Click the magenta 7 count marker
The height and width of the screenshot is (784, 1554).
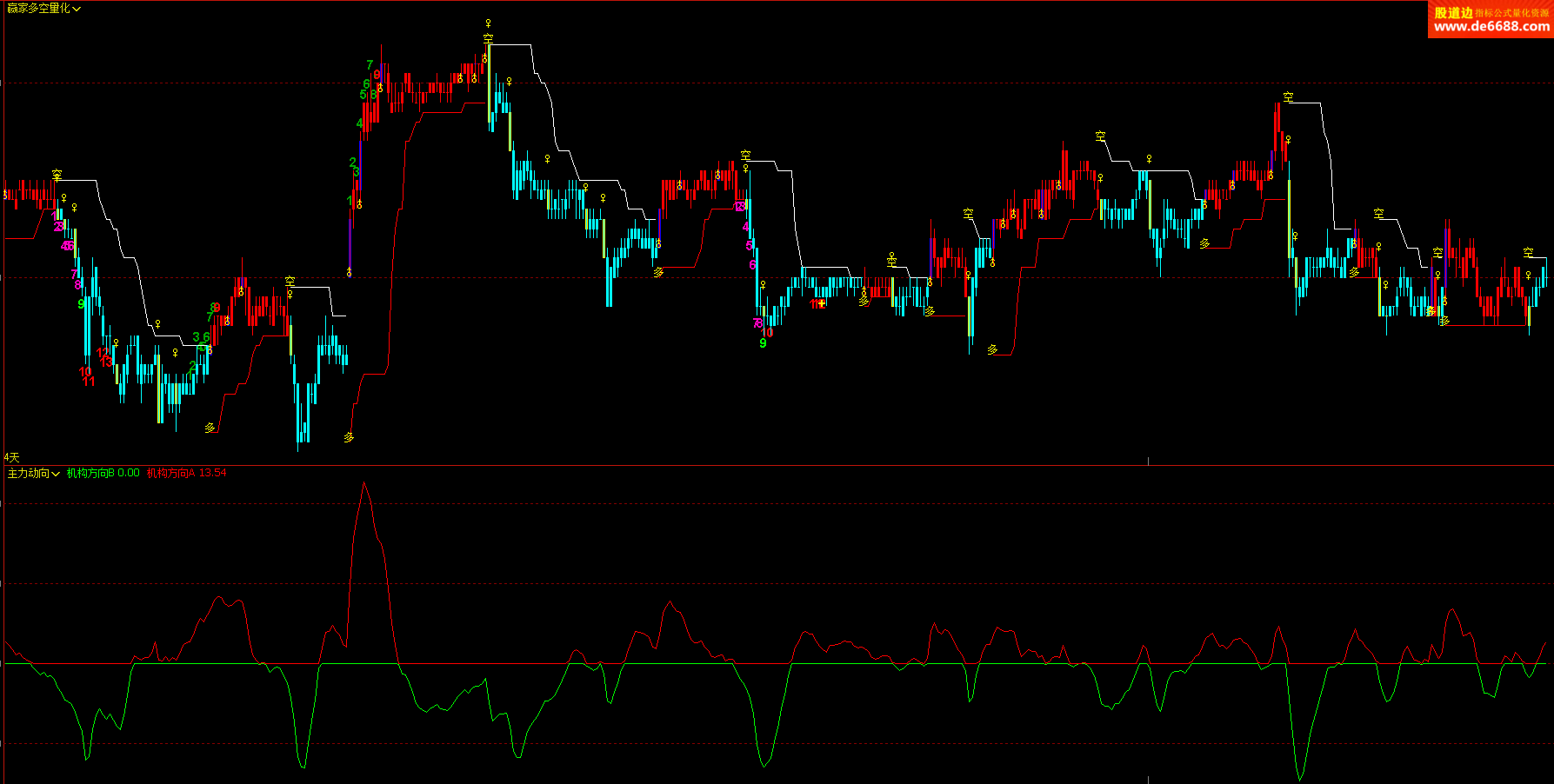(x=74, y=274)
